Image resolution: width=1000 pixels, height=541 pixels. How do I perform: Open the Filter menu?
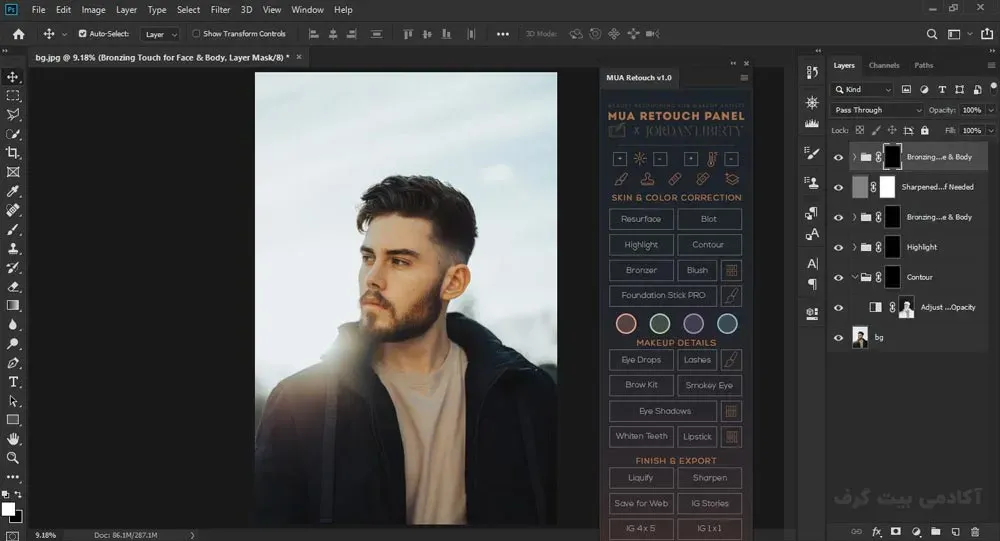point(221,10)
